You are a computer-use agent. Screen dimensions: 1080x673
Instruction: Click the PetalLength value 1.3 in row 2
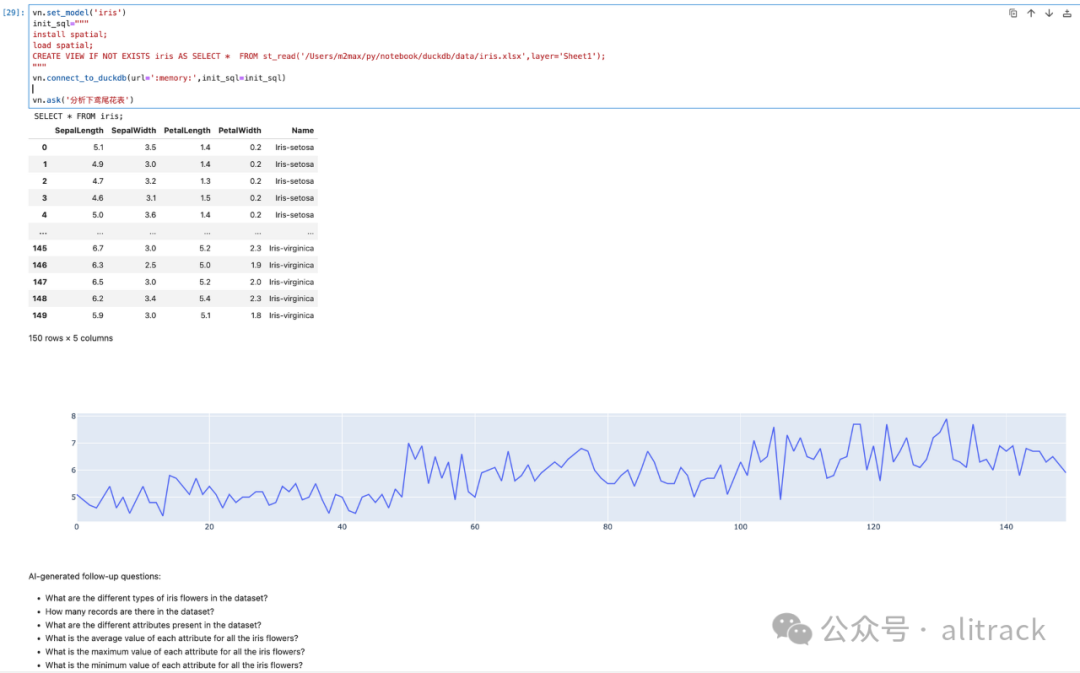[x=205, y=181]
